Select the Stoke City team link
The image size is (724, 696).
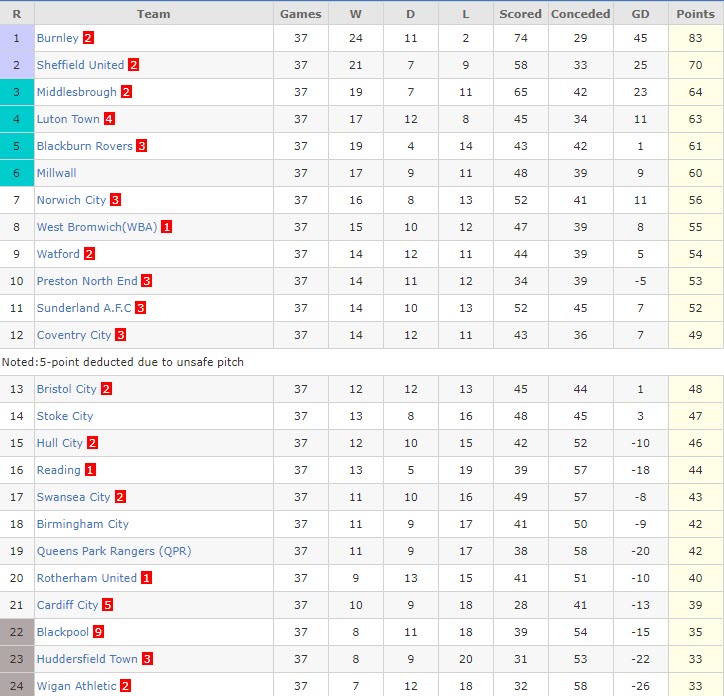65,416
